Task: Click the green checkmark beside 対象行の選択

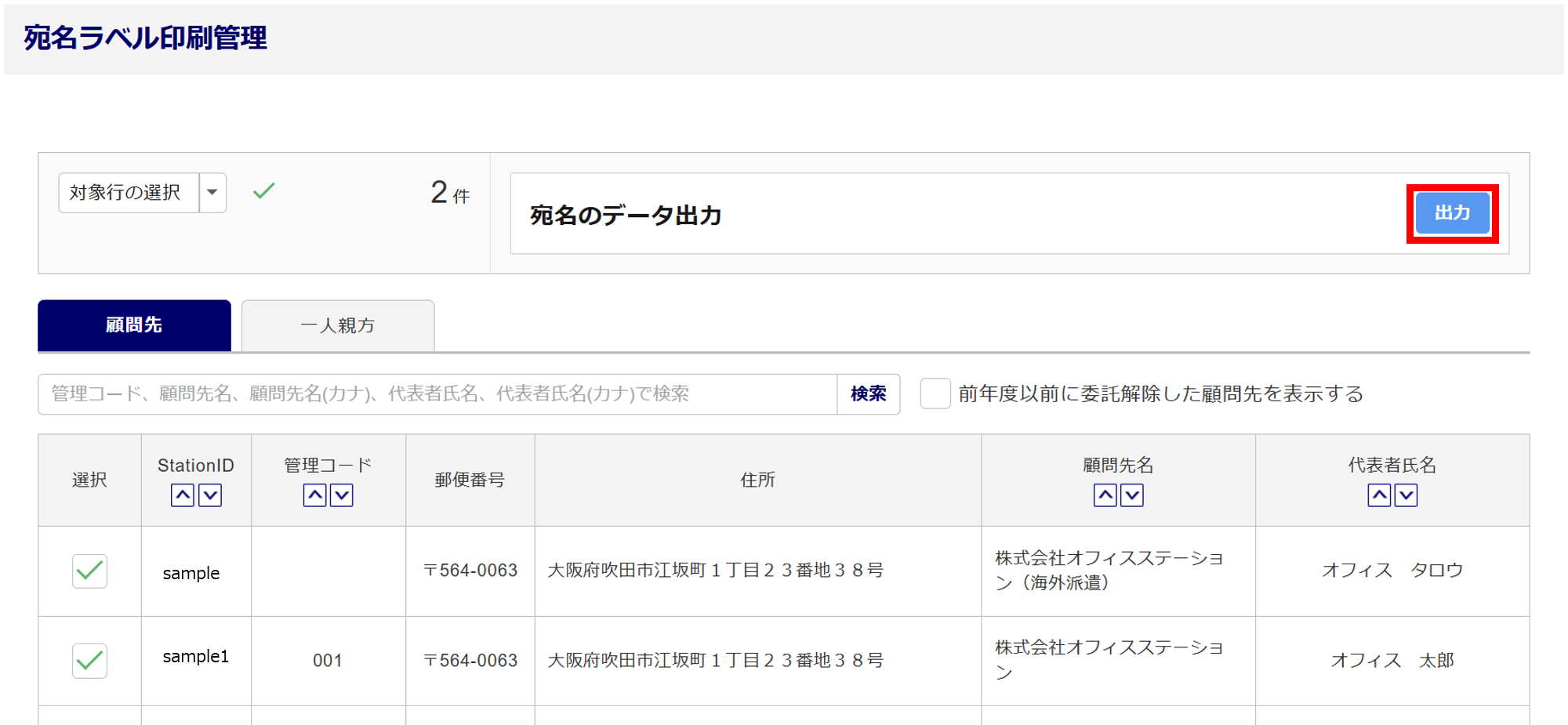Action: 264,190
